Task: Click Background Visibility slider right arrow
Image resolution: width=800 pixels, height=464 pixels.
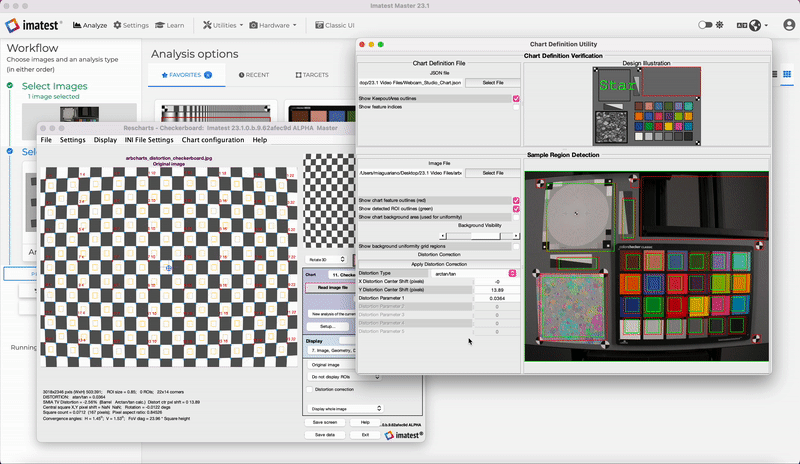Action: point(516,236)
